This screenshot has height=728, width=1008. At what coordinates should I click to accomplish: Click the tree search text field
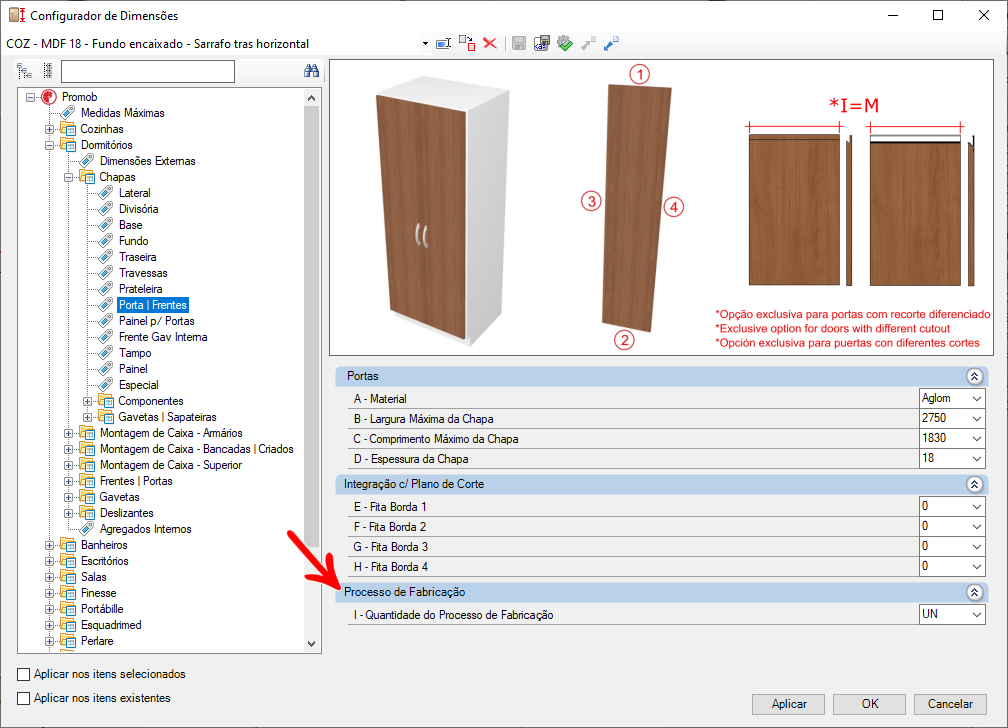[x=147, y=71]
